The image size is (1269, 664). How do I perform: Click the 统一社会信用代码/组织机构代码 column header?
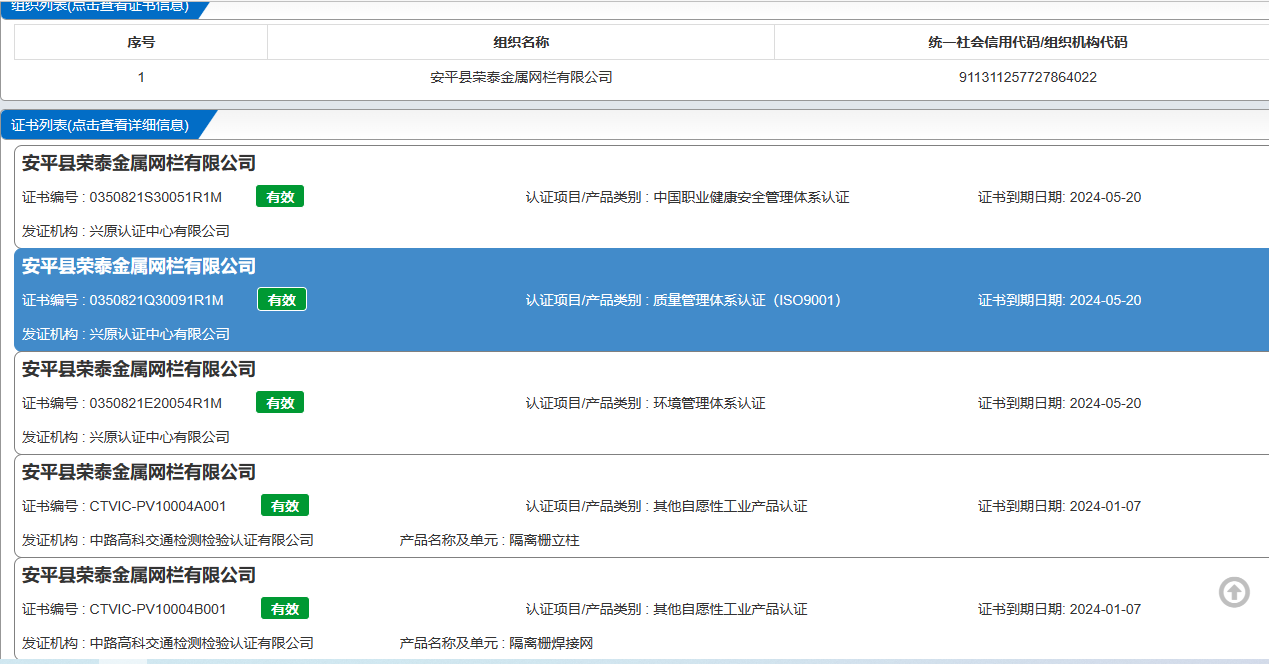(x=1027, y=42)
